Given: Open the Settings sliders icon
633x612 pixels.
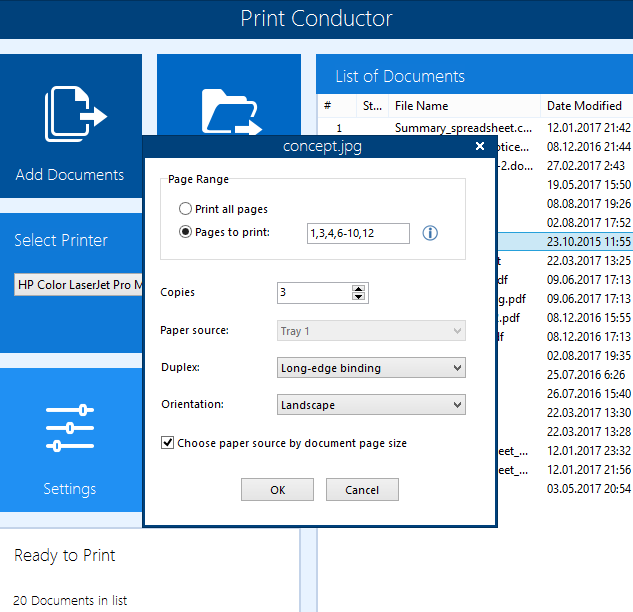Looking at the screenshot, I should pyautogui.click(x=70, y=428).
